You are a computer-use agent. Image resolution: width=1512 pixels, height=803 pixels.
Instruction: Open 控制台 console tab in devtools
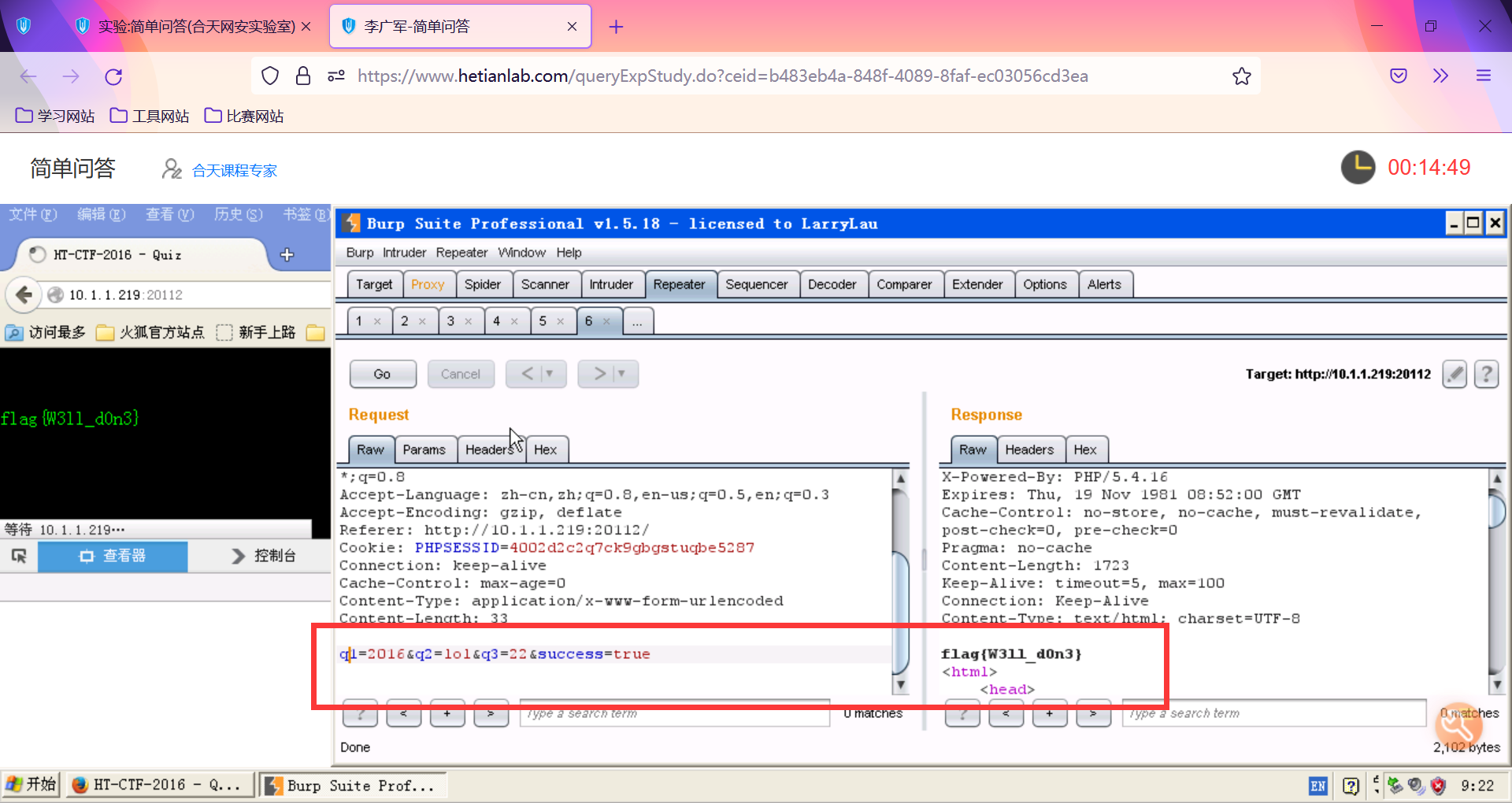264,556
